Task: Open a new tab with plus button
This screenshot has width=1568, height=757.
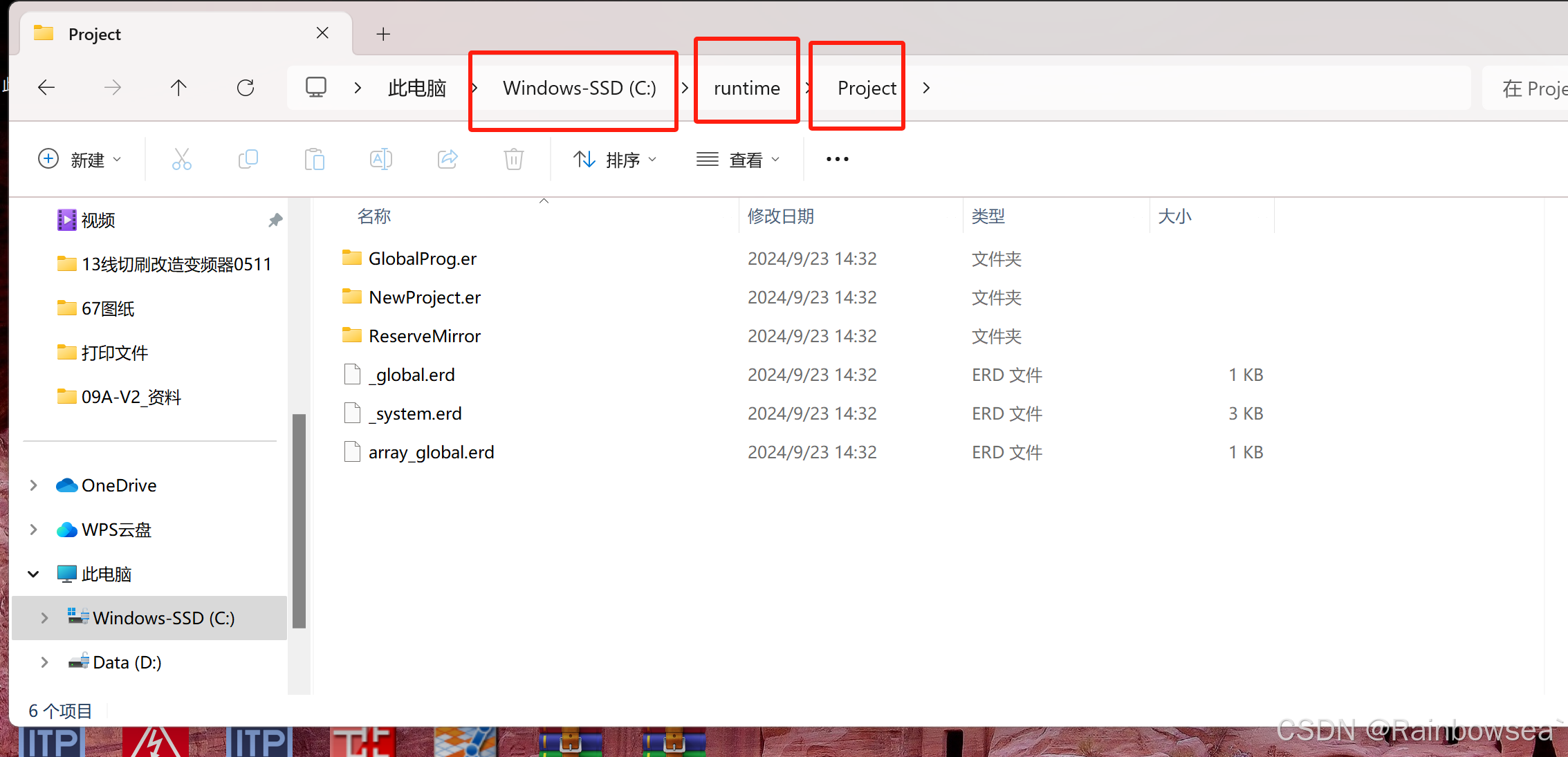Action: point(383,34)
